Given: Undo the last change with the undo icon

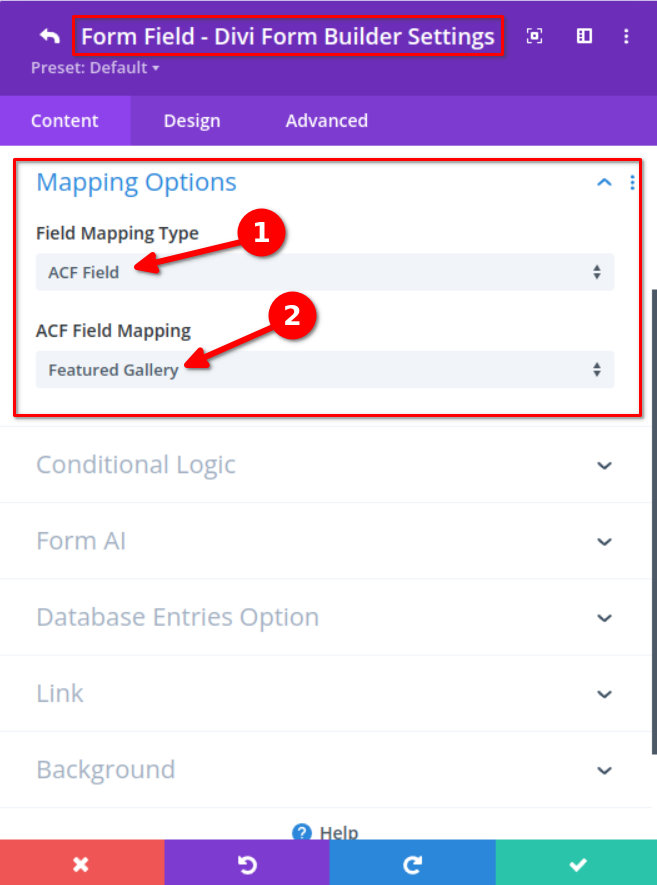Looking at the screenshot, I should click(x=247, y=862).
